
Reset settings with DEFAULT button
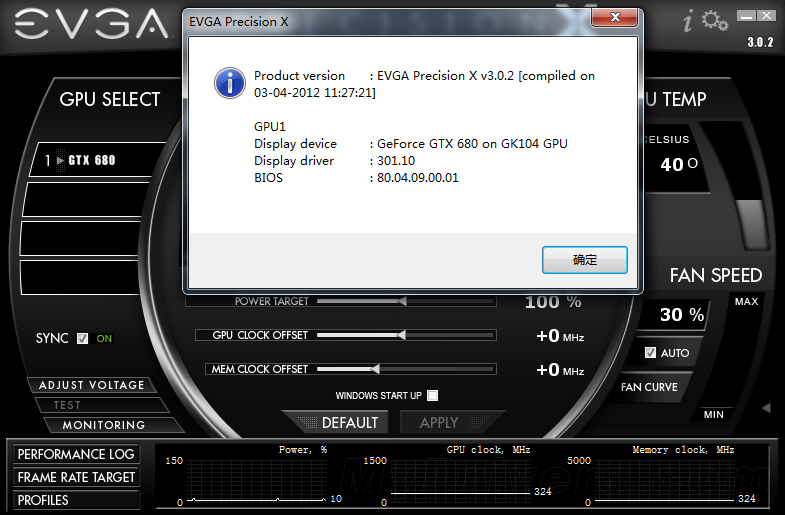pos(338,422)
